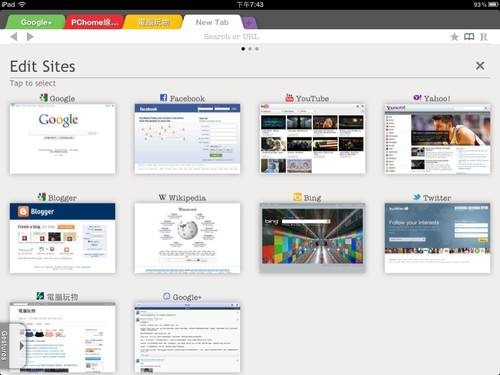This screenshot has height=375, width=500.
Task: Click the "YouTube" site label
Action: pyautogui.click(x=312, y=99)
